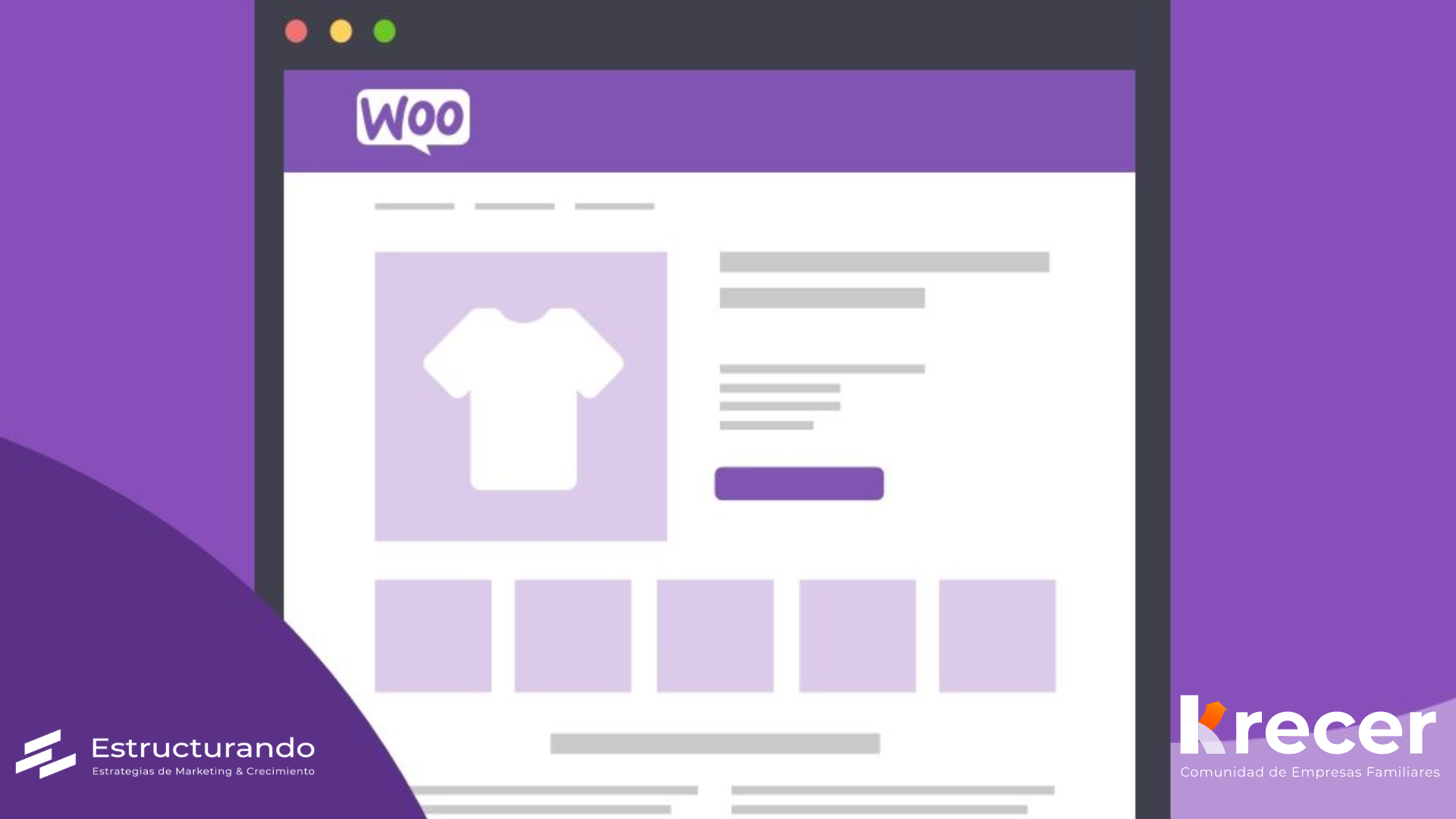The image size is (1456, 819).
Task: Select the purple color swatch theme
Action: (x=799, y=483)
